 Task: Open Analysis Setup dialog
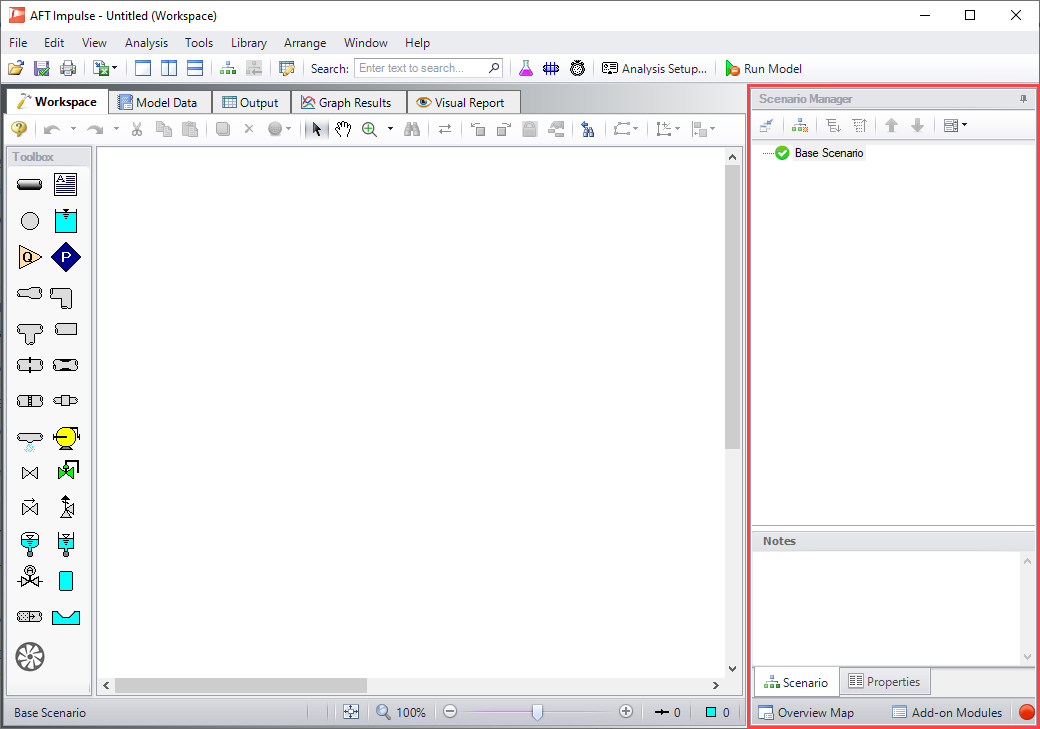[654, 69]
